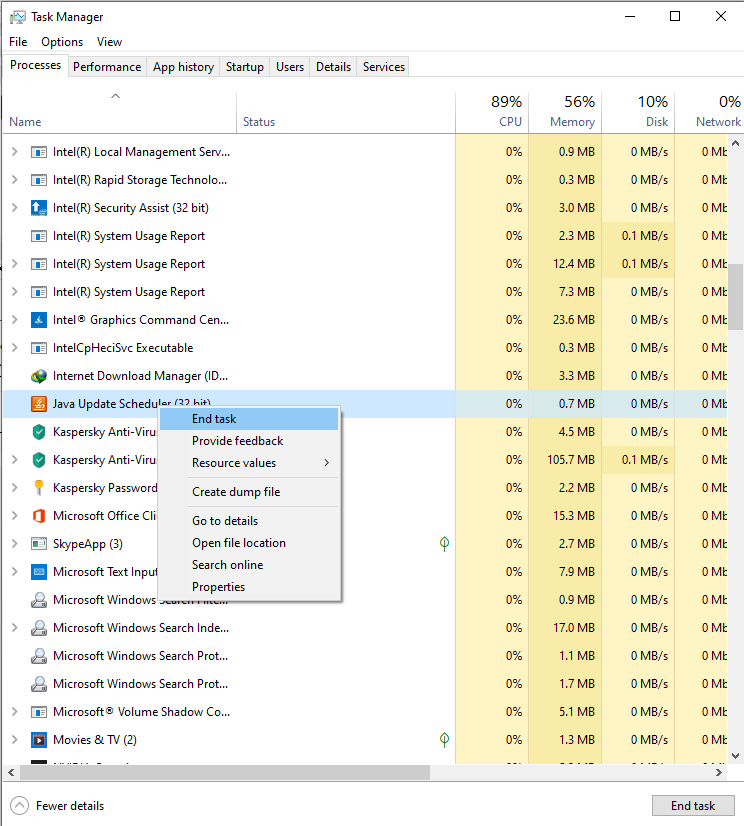The height and width of the screenshot is (826, 744).
Task: Click the Microsoft Volume Shadow Copy icon
Action: 38,712
